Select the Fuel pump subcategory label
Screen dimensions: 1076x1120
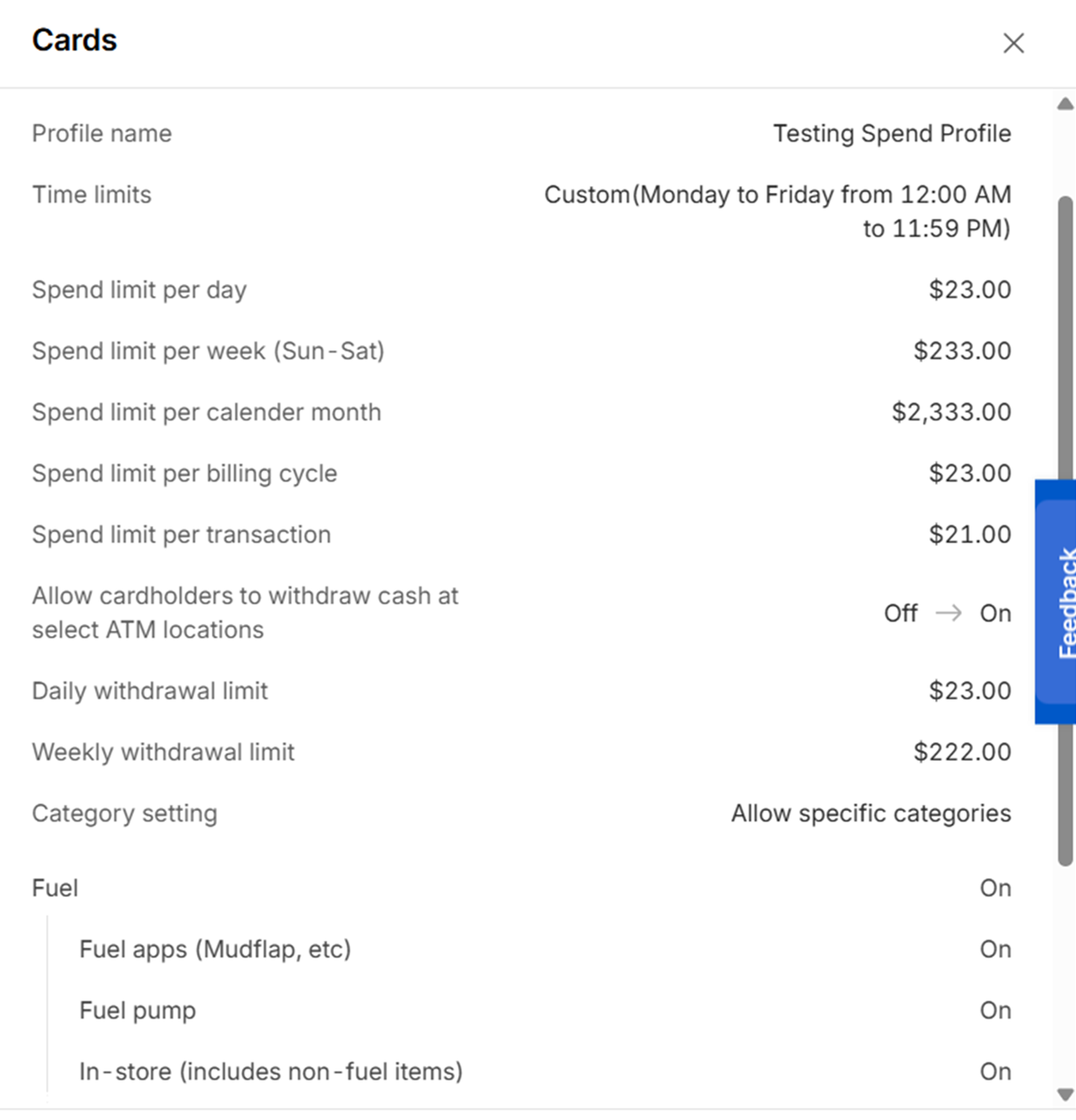tap(137, 1010)
